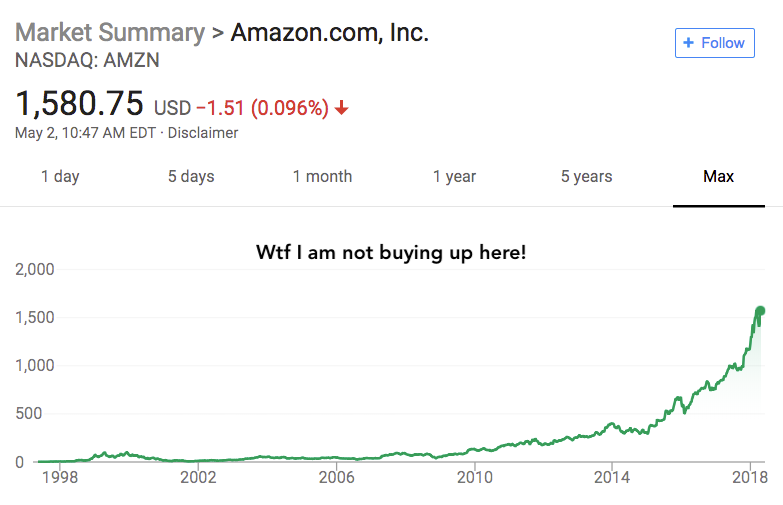Switch to the 5 days range
783x505 pixels.
coord(191,176)
